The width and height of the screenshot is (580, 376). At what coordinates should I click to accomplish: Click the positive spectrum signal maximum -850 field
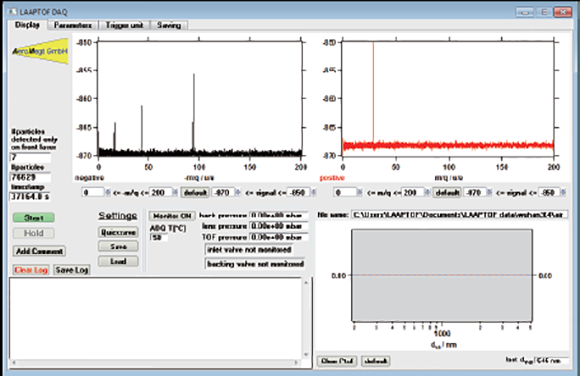550,192
